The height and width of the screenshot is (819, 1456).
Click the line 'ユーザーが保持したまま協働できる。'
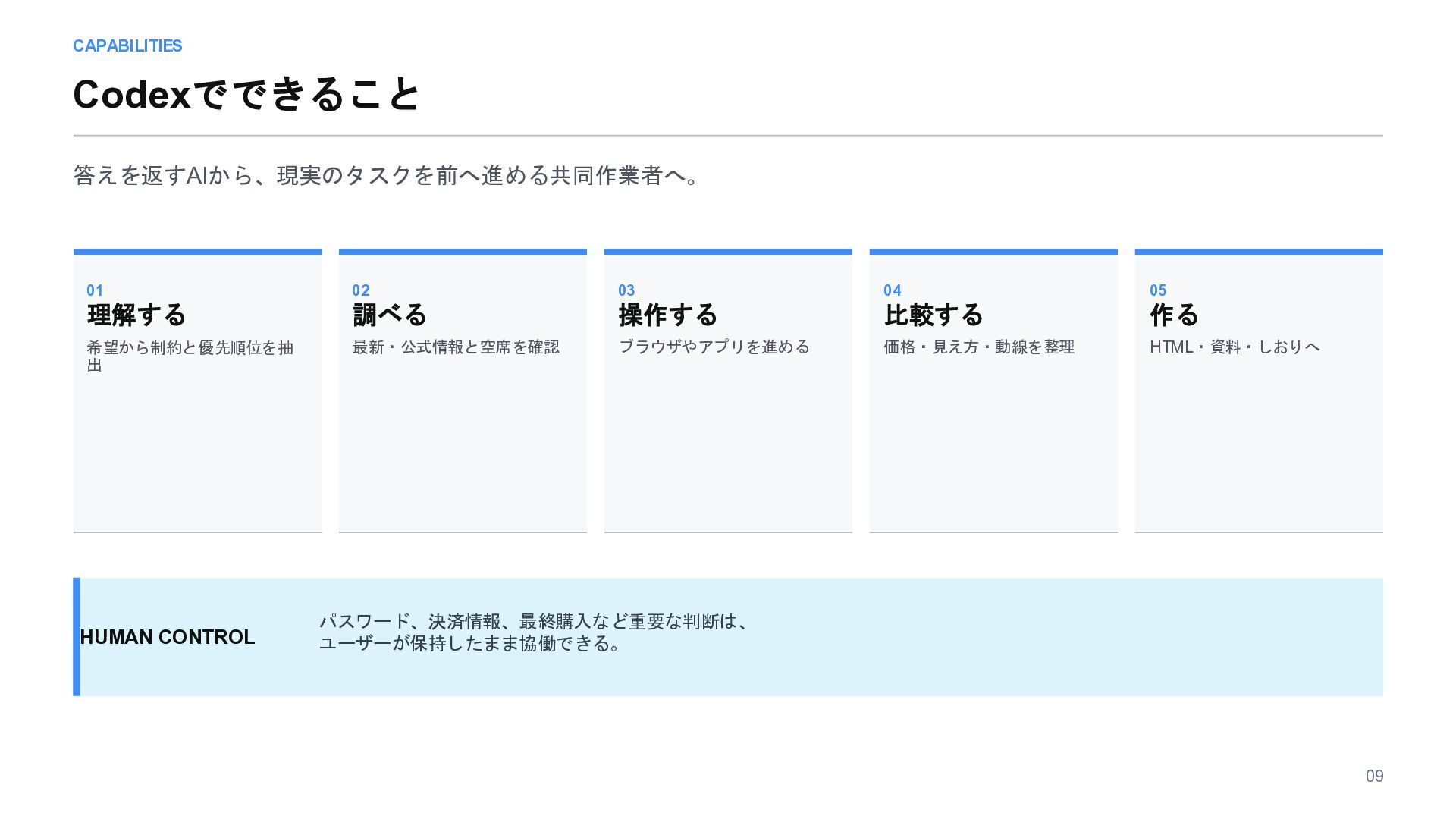point(469,644)
